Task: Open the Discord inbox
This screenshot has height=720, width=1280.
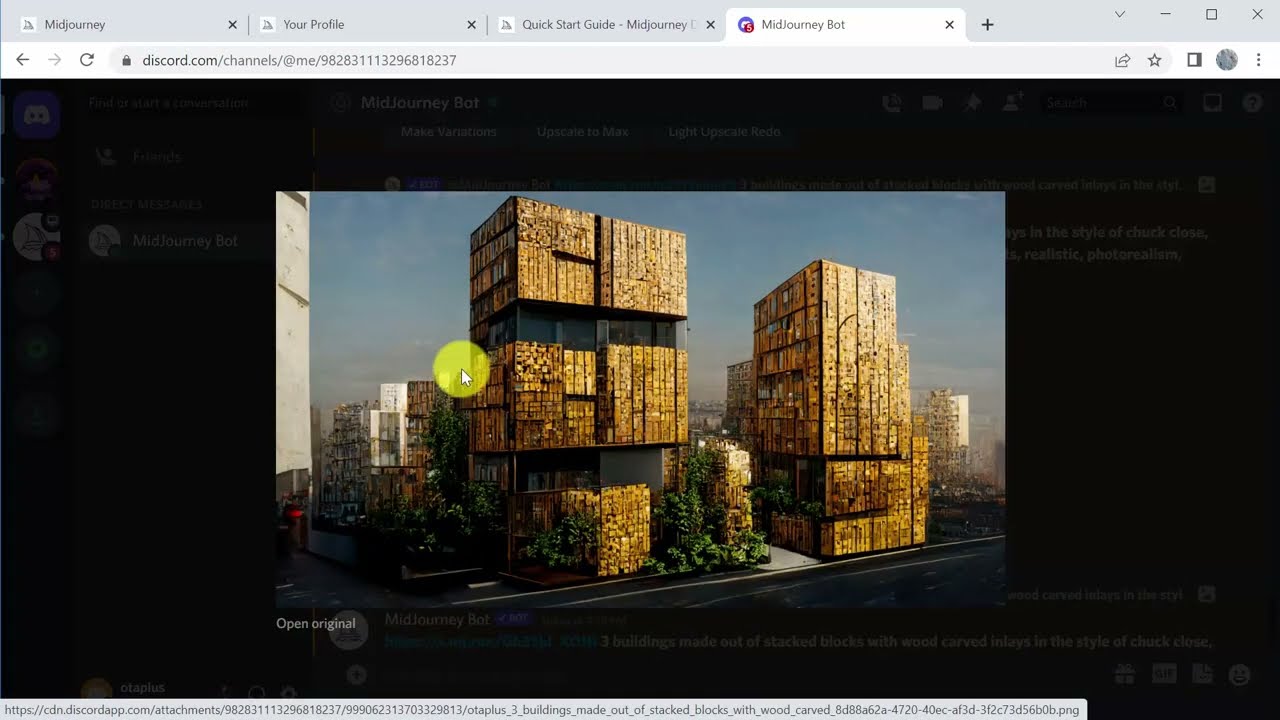Action: 1212,102
